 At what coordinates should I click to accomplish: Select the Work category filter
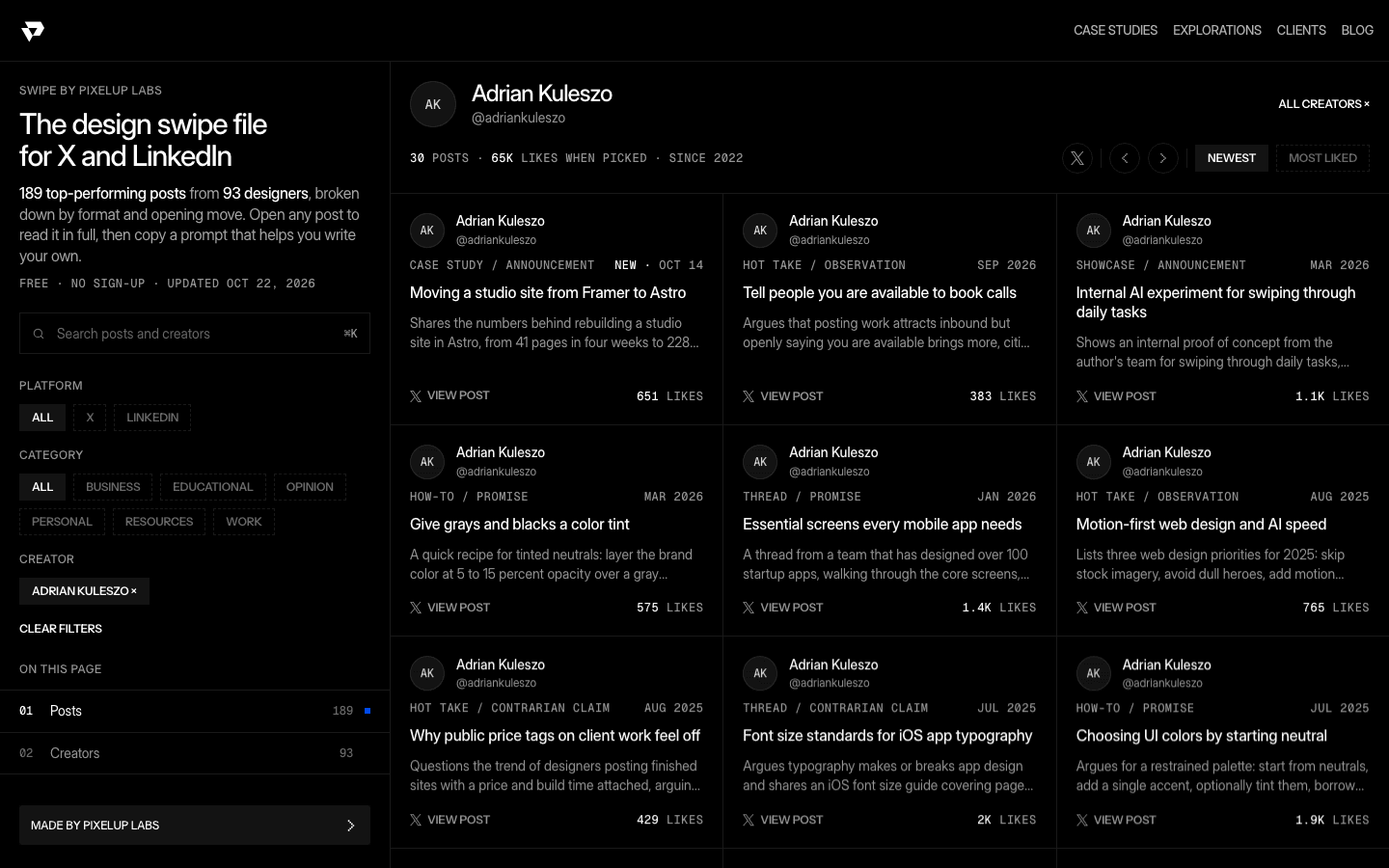tap(244, 522)
